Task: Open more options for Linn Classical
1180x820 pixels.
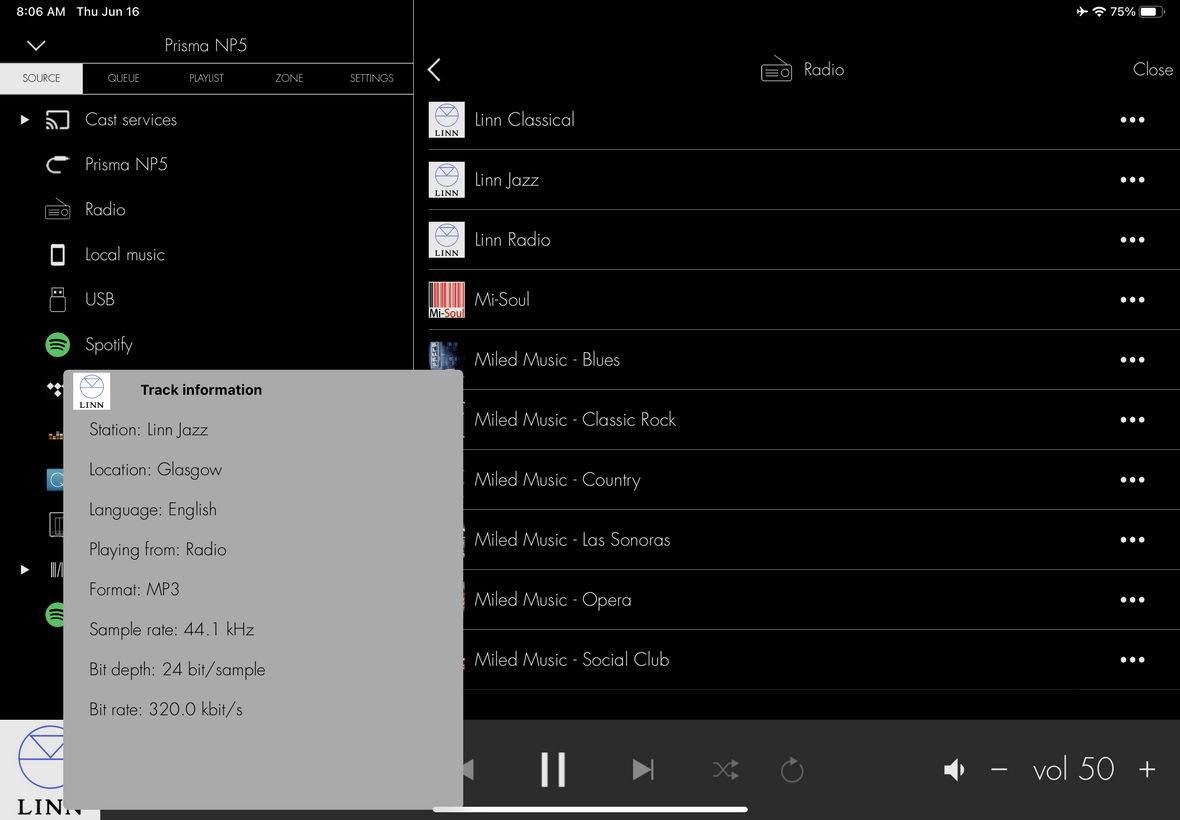Action: [1132, 120]
